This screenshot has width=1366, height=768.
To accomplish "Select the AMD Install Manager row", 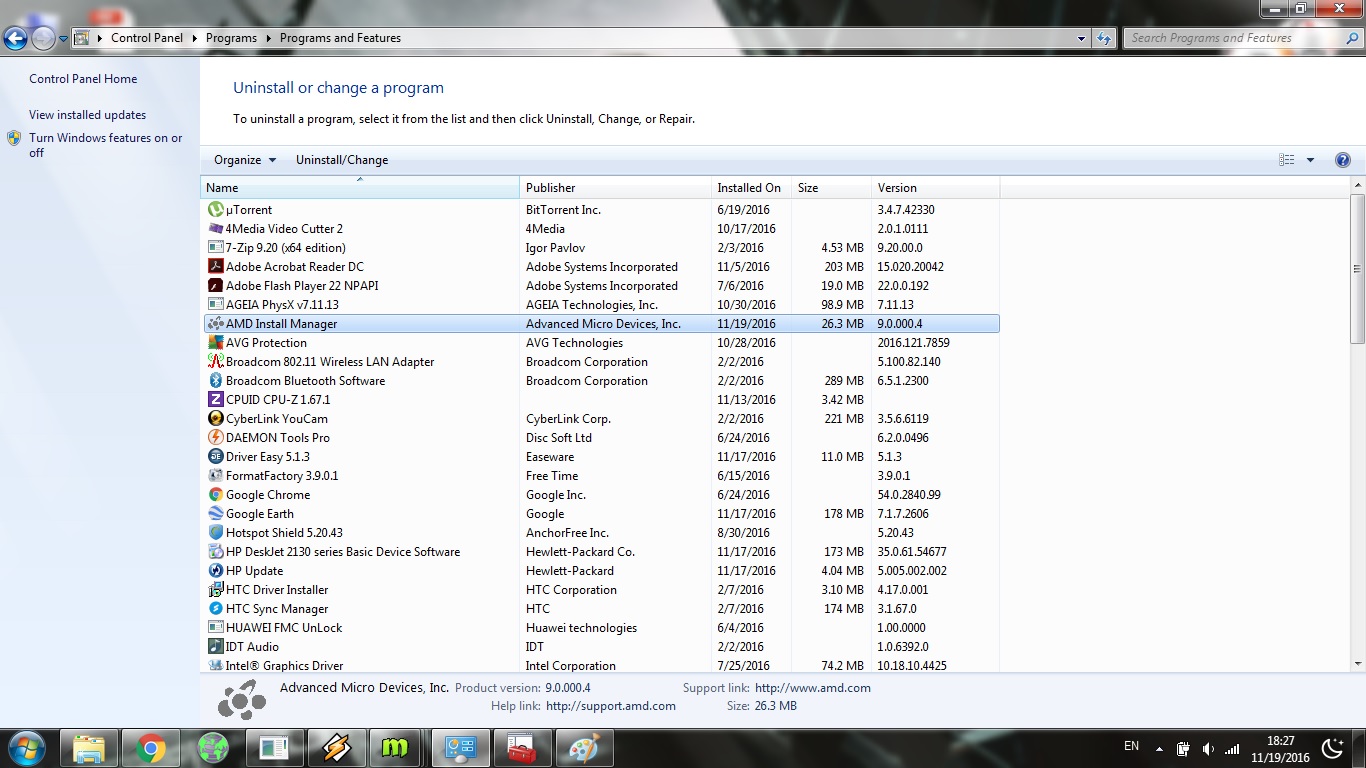I will 601,324.
